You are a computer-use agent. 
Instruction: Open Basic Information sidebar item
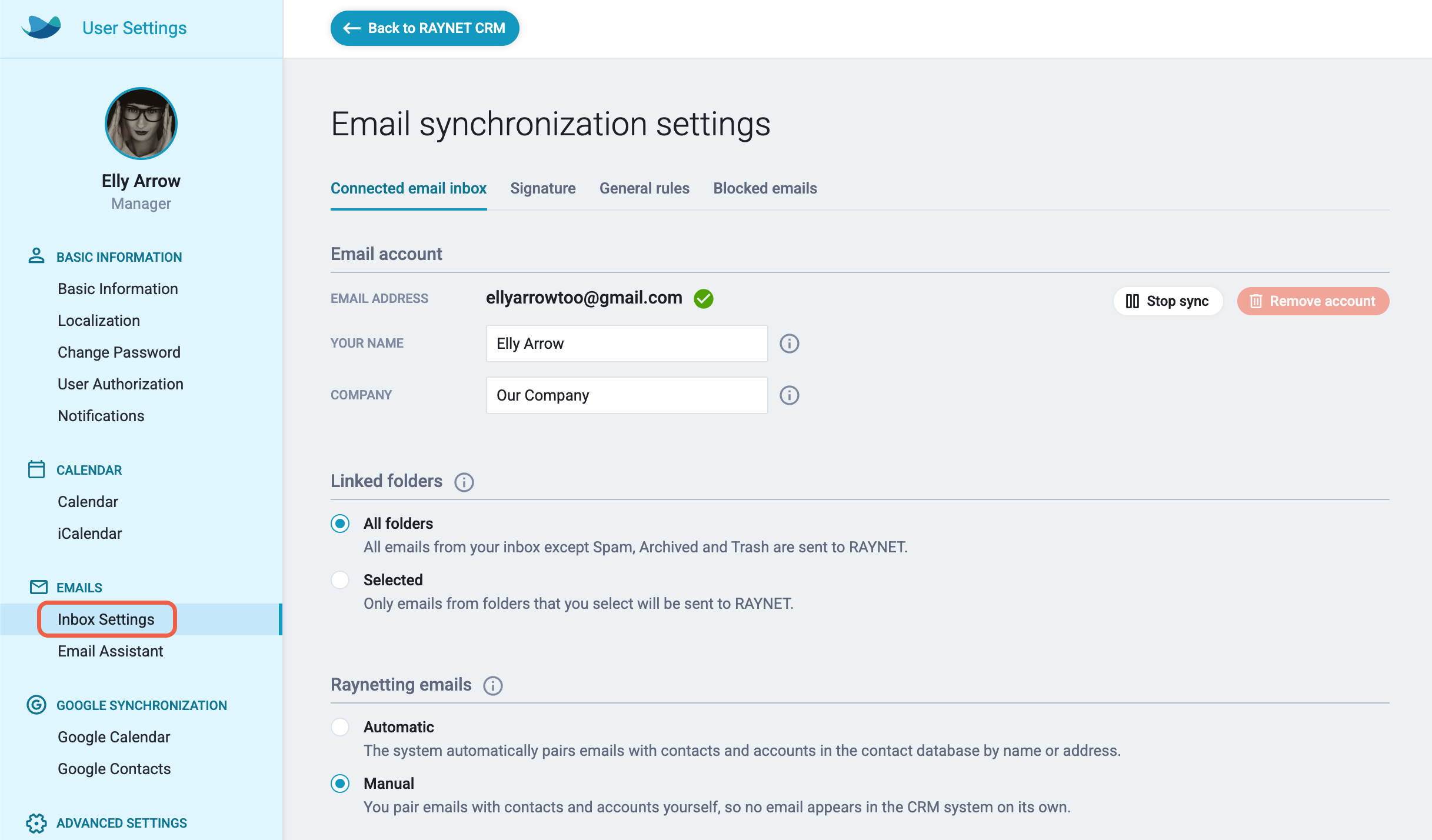[x=118, y=289]
